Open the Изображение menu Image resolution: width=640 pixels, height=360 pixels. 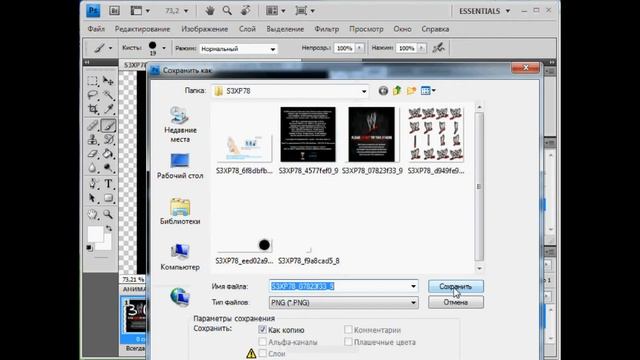[204, 29]
